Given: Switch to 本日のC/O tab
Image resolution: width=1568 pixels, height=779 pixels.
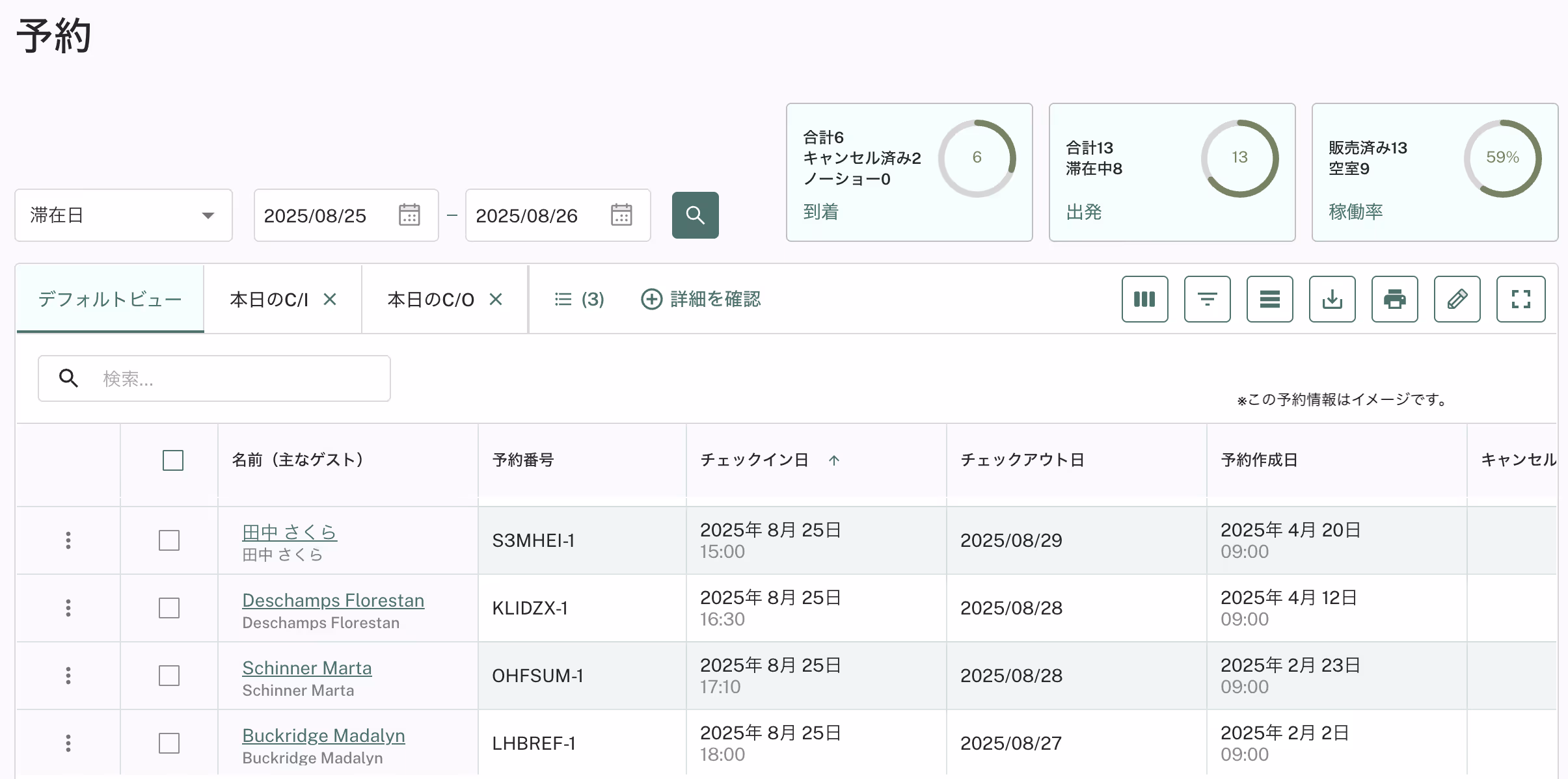Looking at the screenshot, I should point(430,299).
